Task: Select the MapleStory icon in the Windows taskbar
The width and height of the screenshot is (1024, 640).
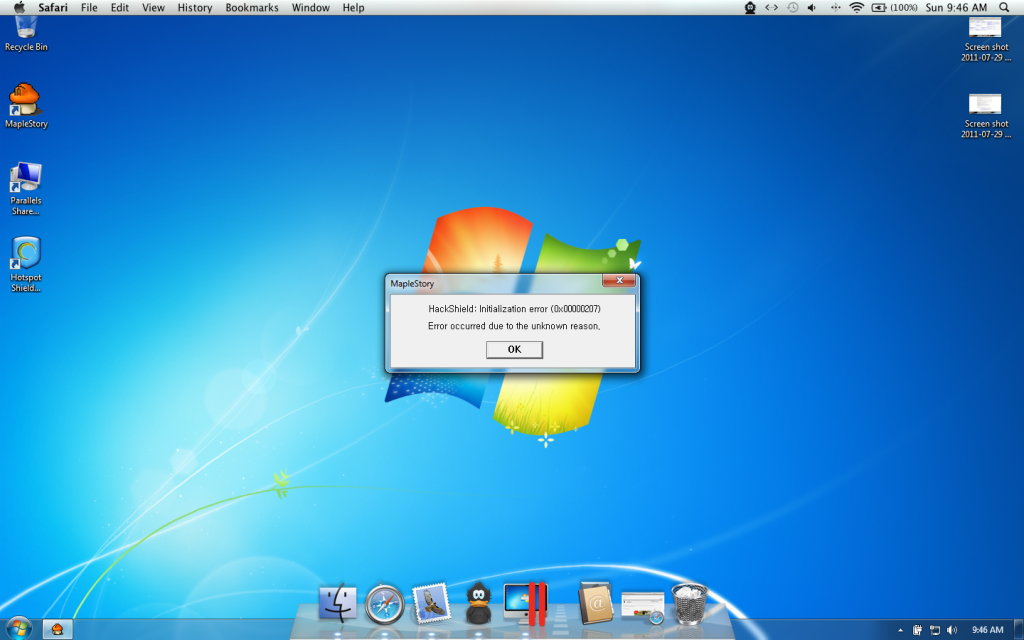Action: pos(58,630)
